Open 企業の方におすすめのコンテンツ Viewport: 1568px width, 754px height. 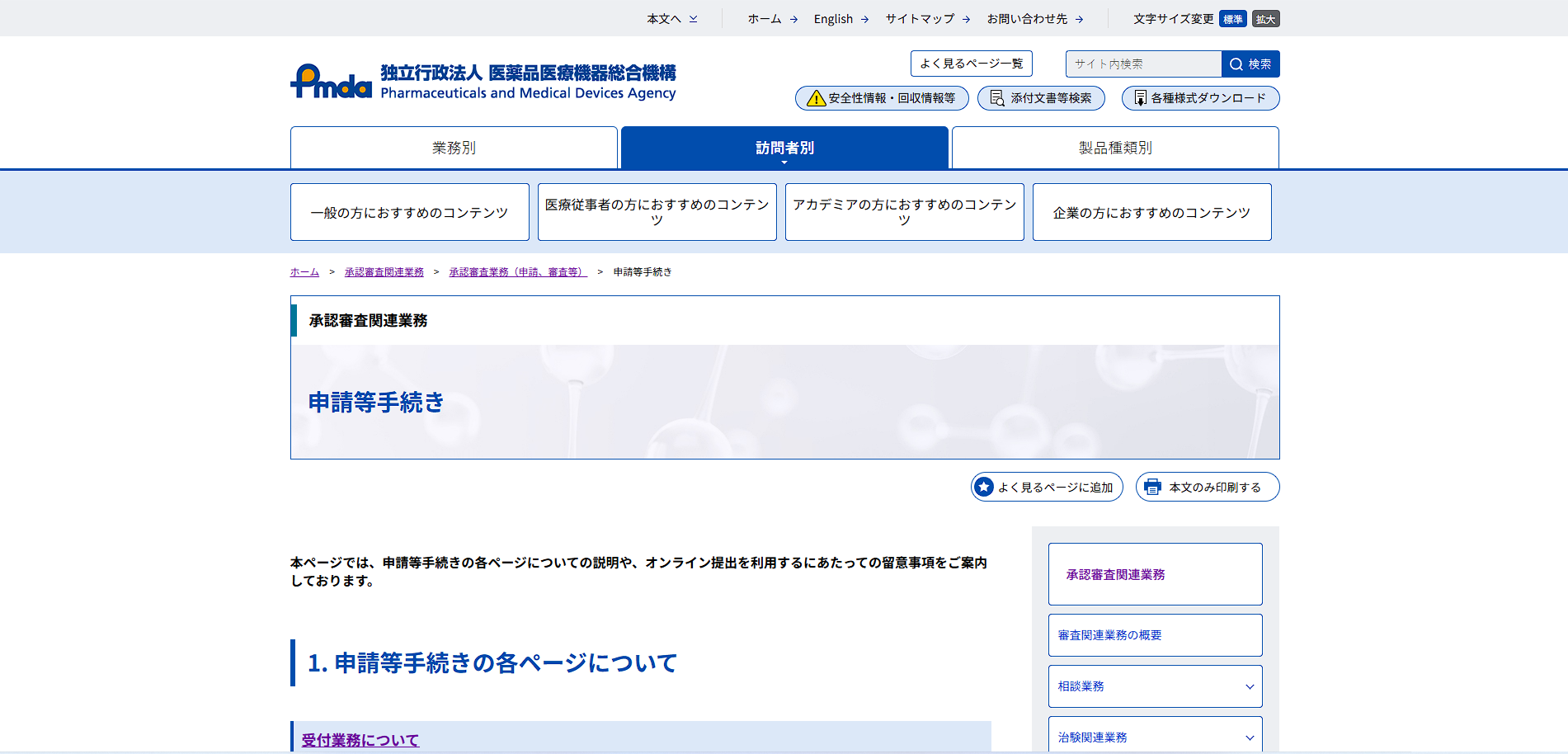pyautogui.click(x=1151, y=213)
